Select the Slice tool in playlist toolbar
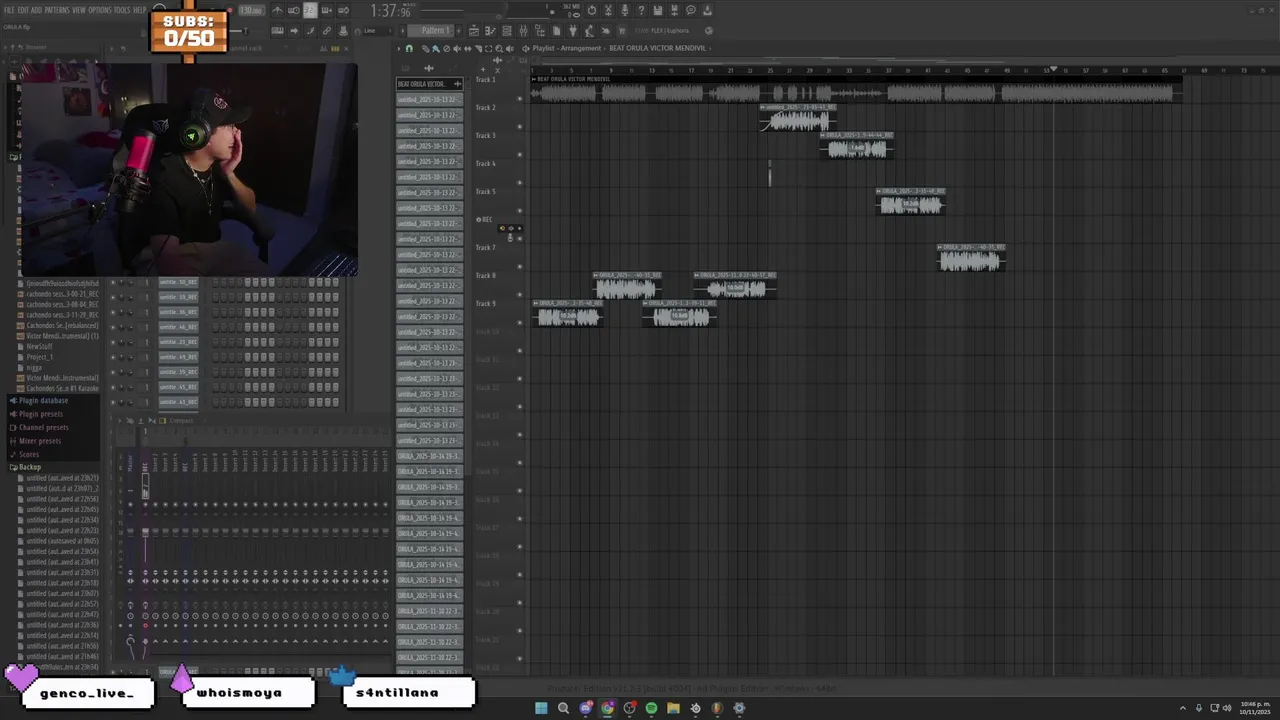This screenshot has width=1280, height=720. click(478, 49)
